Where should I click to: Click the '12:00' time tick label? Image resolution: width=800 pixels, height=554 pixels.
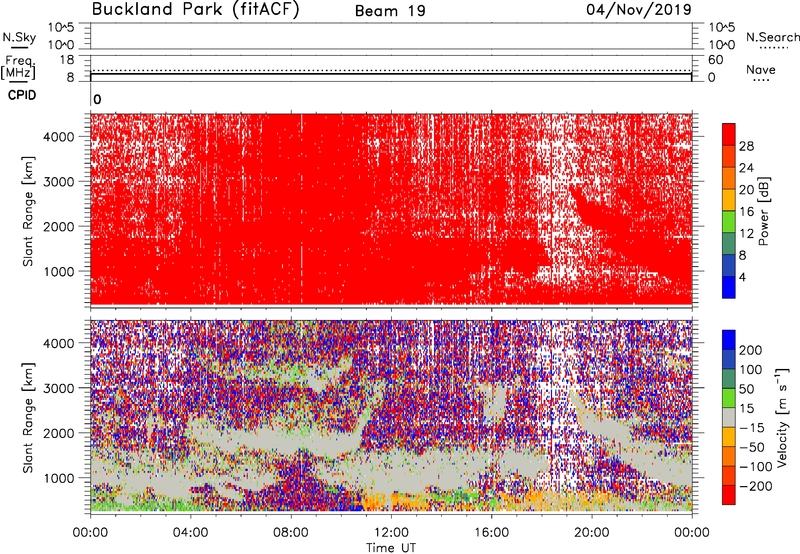coord(391,533)
